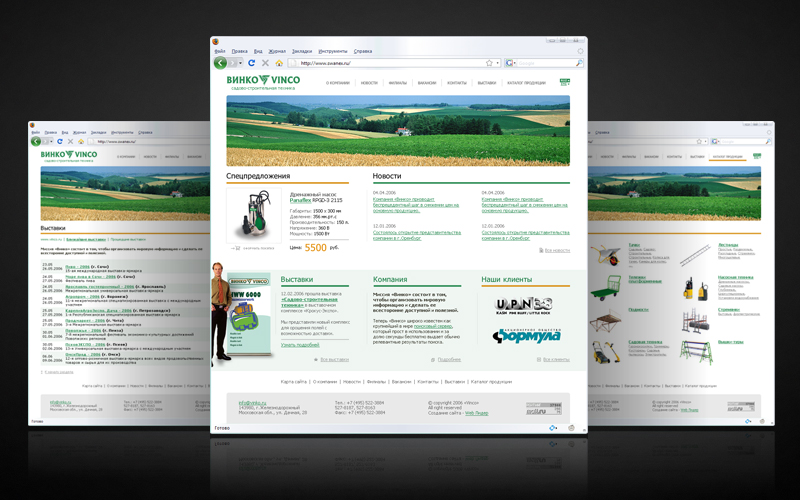Open the URL bar history dropdown
Screen dimensions: 800x500
tap(498, 63)
